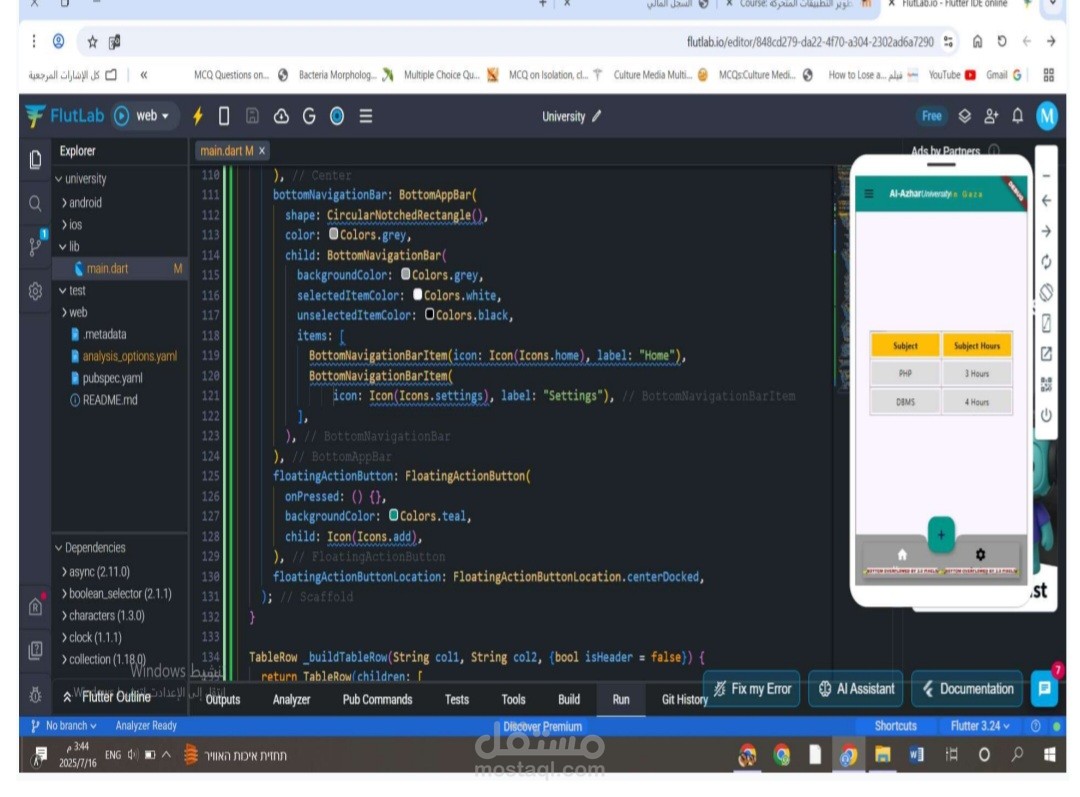Switch to the Analyzer tab
Image resolution: width=1080 pixels, height=797 pixels.
click(x=291, y=699)
